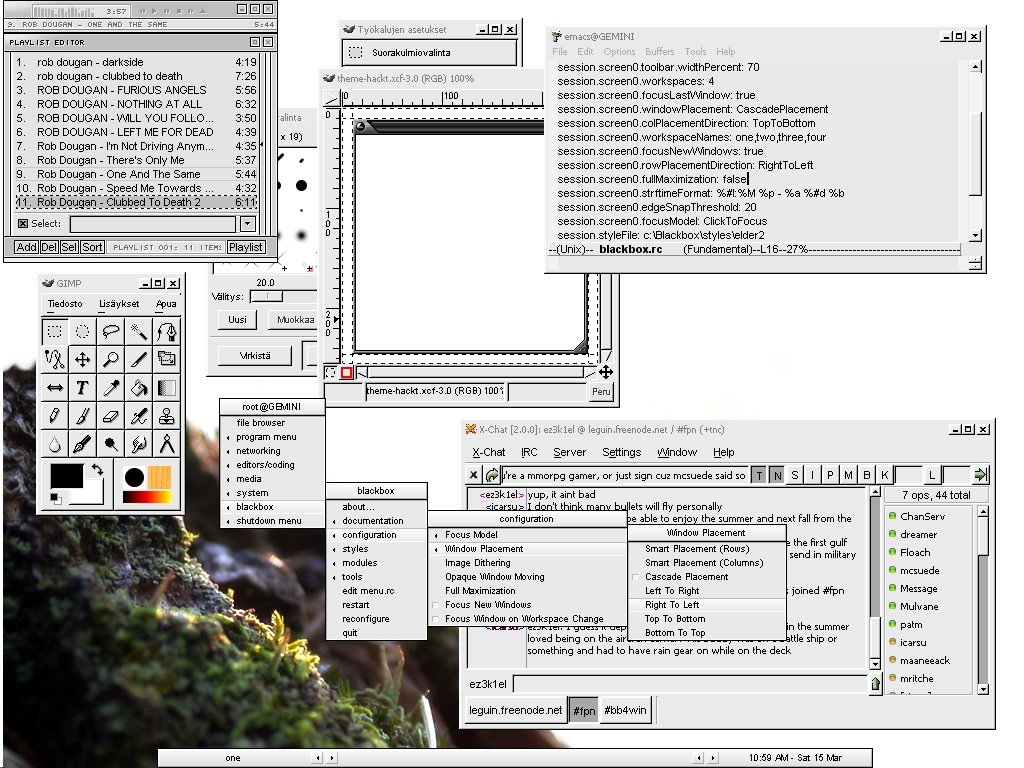This screenshot has width=1024, height=768.
Task: Select the Rectangle Select tool in GIMP
Action: coord(55,332)
